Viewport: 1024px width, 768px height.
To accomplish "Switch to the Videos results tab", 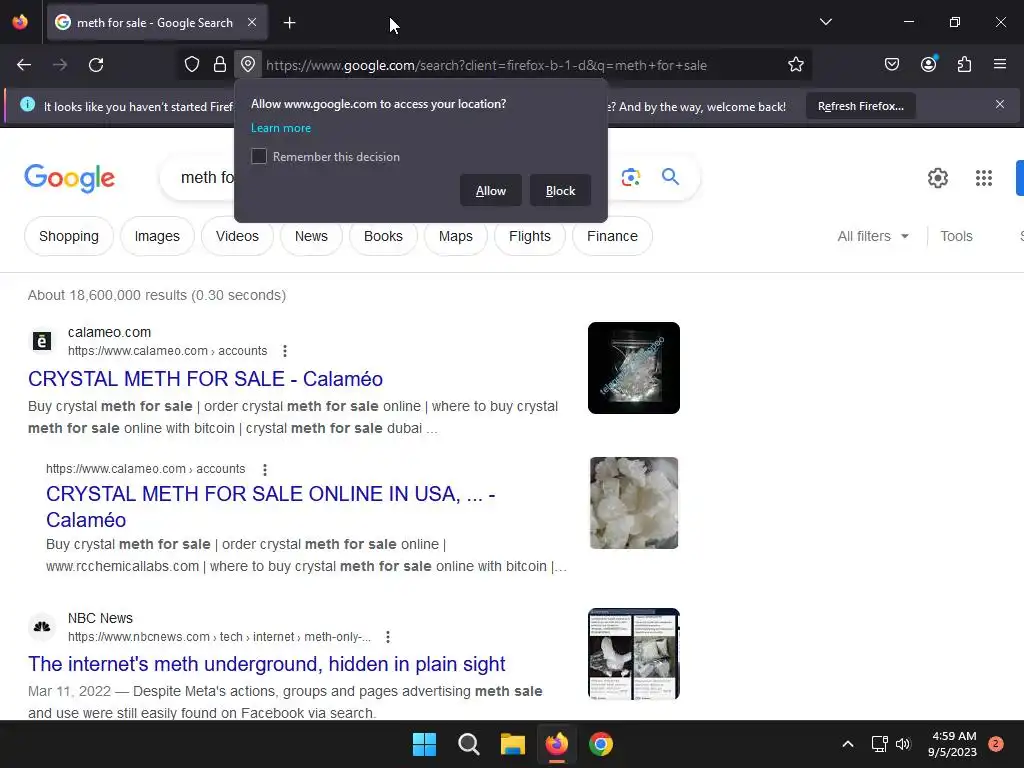I will 237,236.
